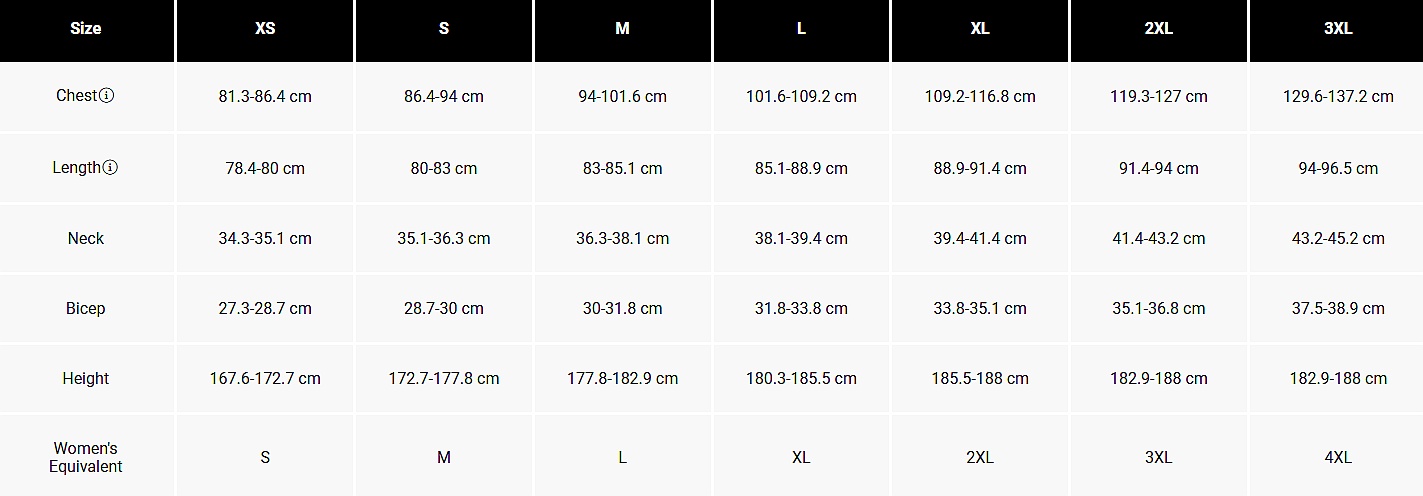The width and height of the screenshot is (1423, 496).
Task: Click the M size column header
Action: coord(623,30)
